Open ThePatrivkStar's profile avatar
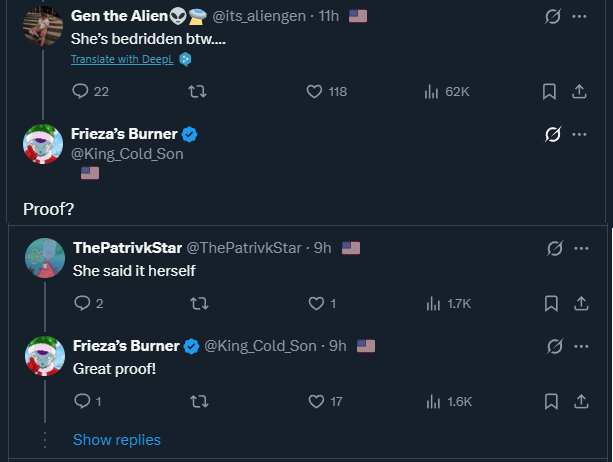The height and width of the screenshot is (462, 613). point(45,259)
